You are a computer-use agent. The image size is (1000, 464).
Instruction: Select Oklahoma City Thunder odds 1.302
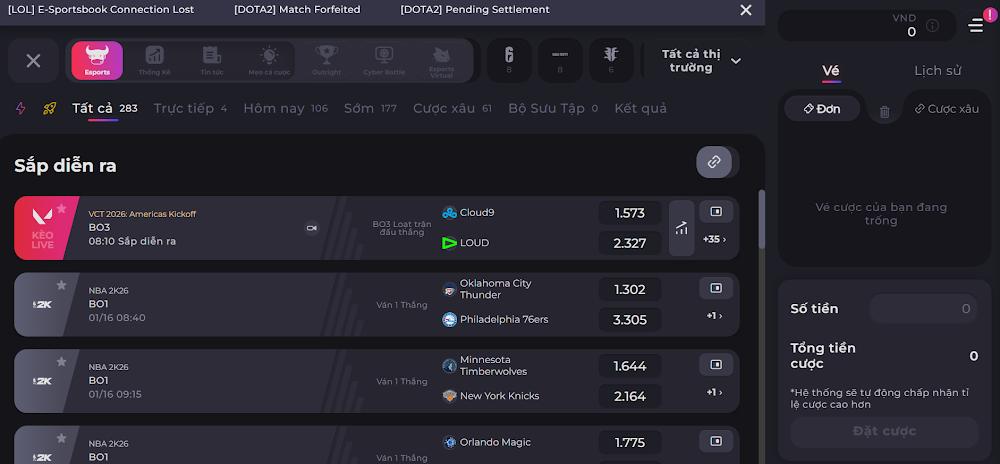click(629, 289)
